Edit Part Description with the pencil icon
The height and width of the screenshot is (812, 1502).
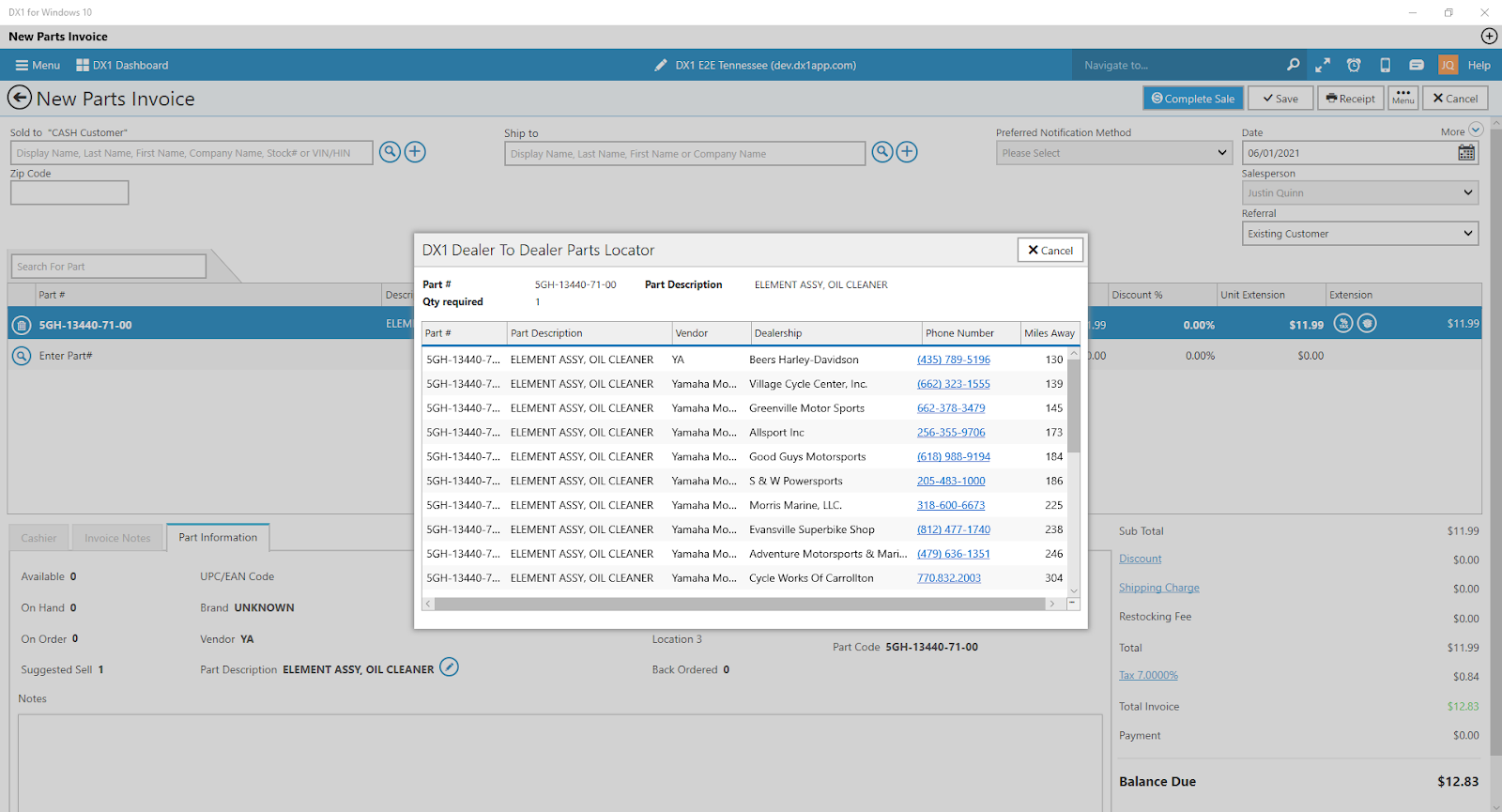coord(450,667)
